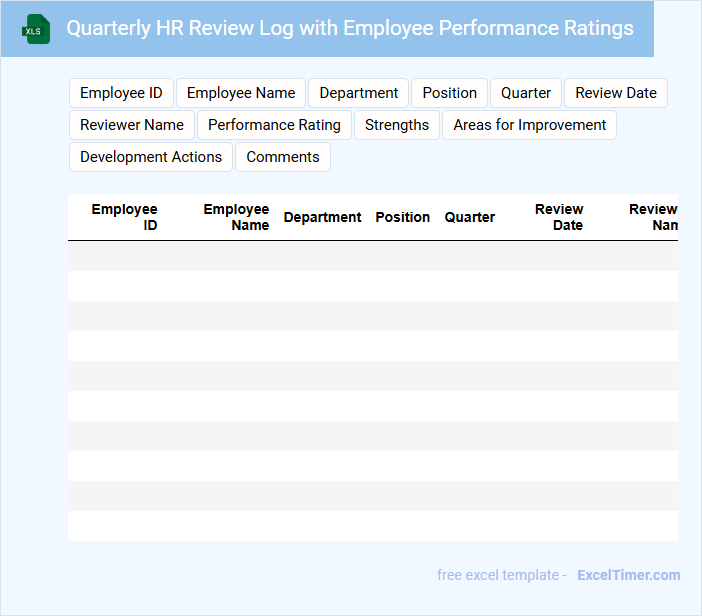Select the Development Actions tag

click(x=151, y=157)
